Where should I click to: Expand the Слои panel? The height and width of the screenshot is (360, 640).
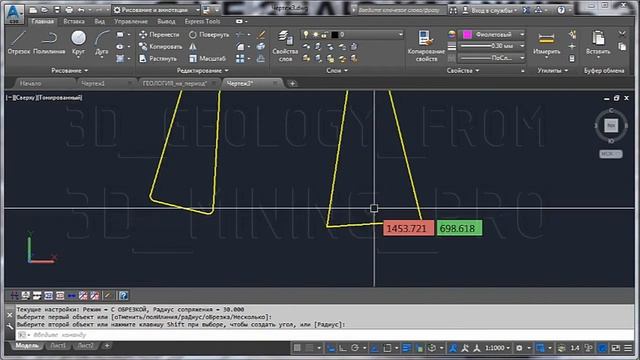[x=337, y=71]
